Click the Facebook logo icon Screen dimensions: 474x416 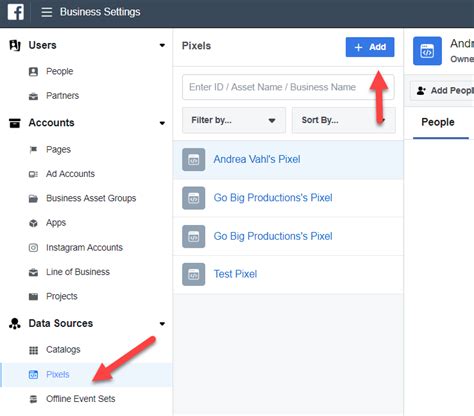(x=16, y=12)
